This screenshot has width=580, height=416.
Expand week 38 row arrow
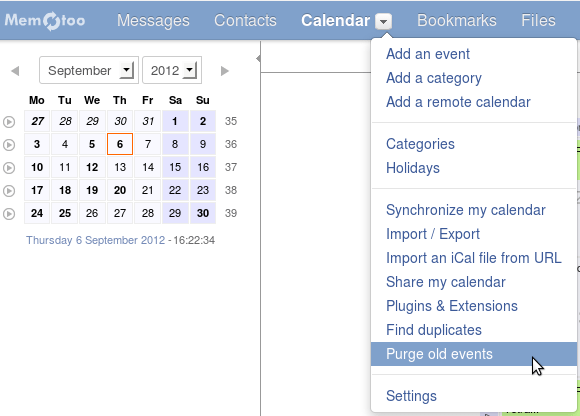tap(9, 190)
